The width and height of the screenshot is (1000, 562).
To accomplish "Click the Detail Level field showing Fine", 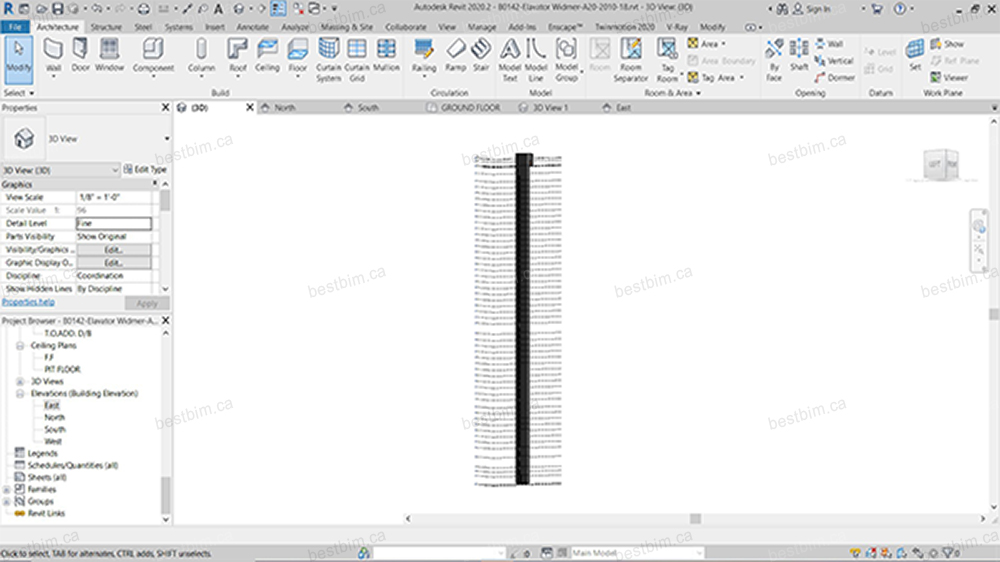I will click(x=113, y=223).
